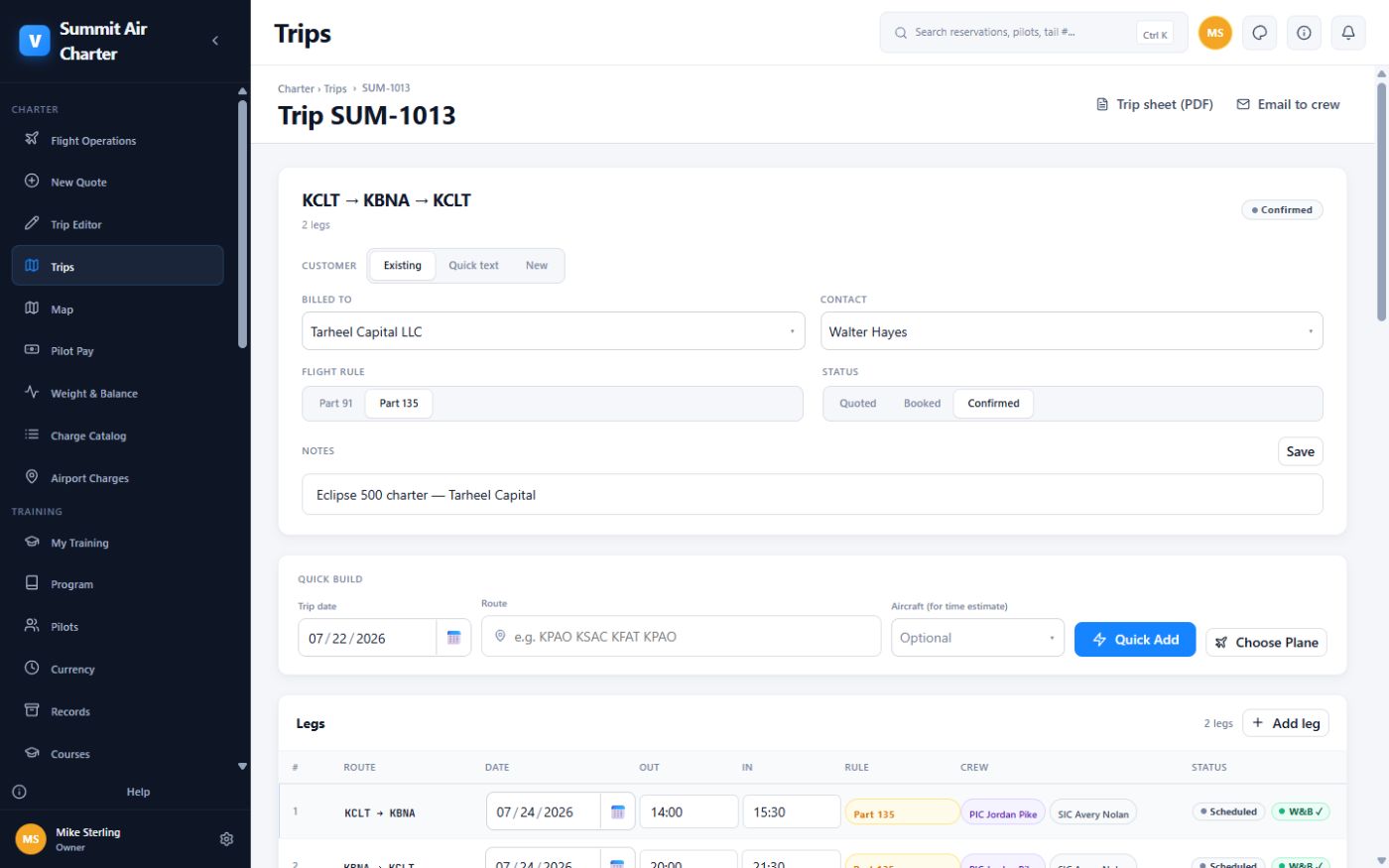Click Email to crew

[x=1288, y=104]
